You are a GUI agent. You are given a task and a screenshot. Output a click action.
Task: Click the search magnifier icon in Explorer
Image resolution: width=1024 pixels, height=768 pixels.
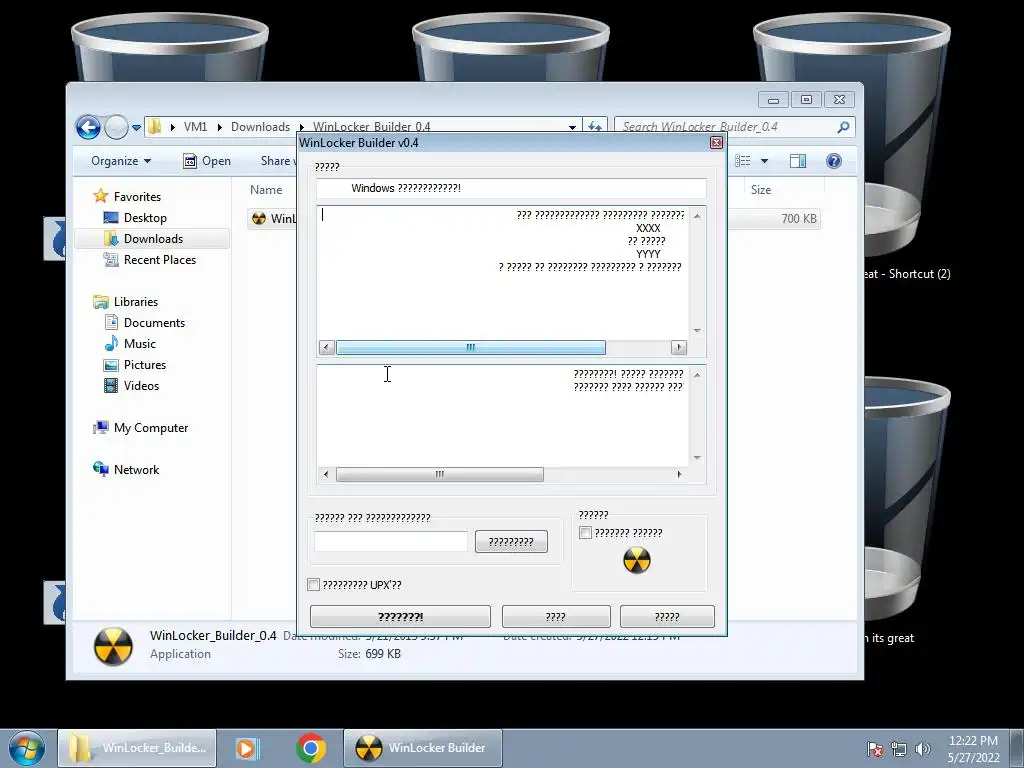click(843, 127)
